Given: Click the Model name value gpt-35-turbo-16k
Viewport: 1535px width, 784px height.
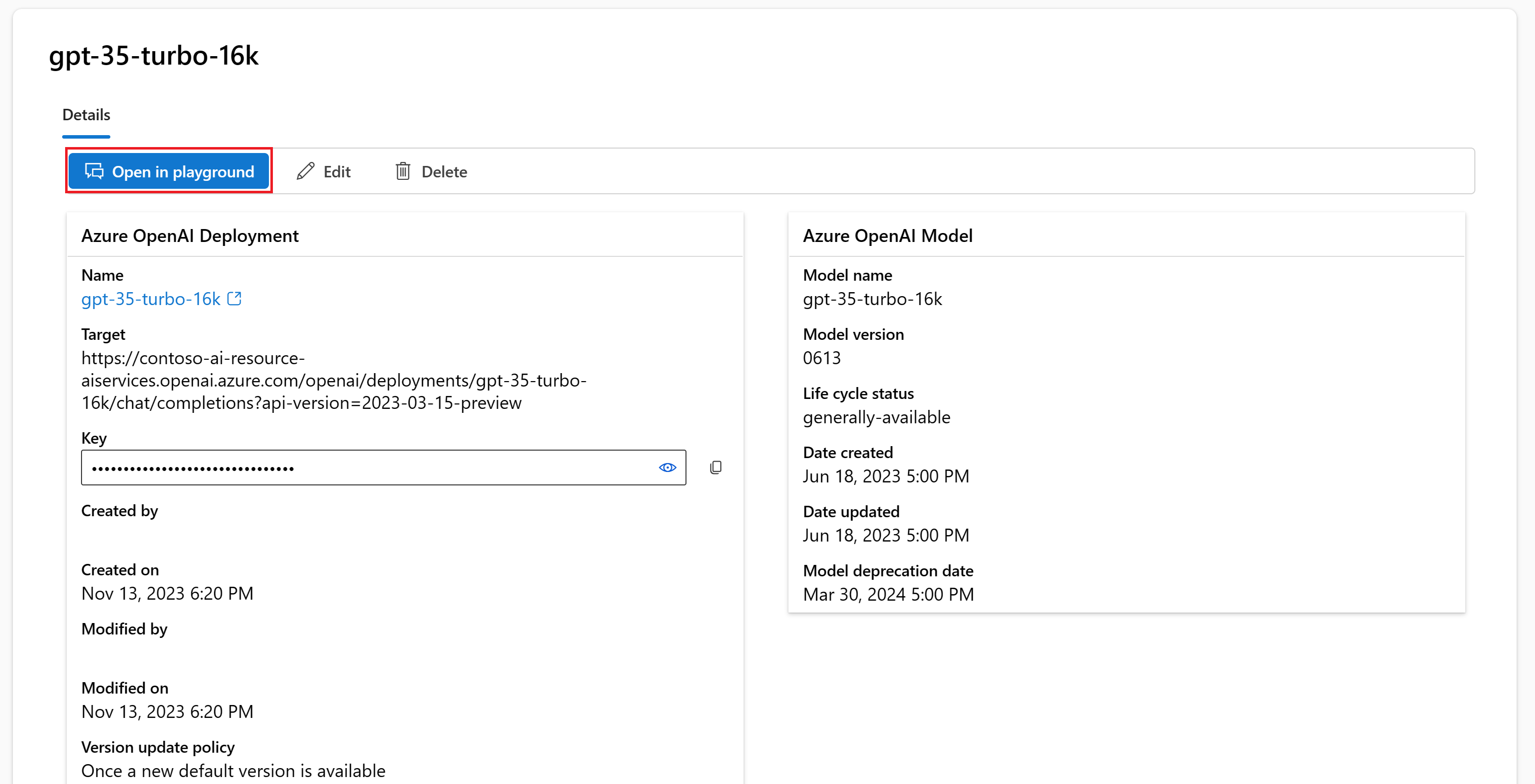Looking at the screenshot, I should [x=872, y=299].
